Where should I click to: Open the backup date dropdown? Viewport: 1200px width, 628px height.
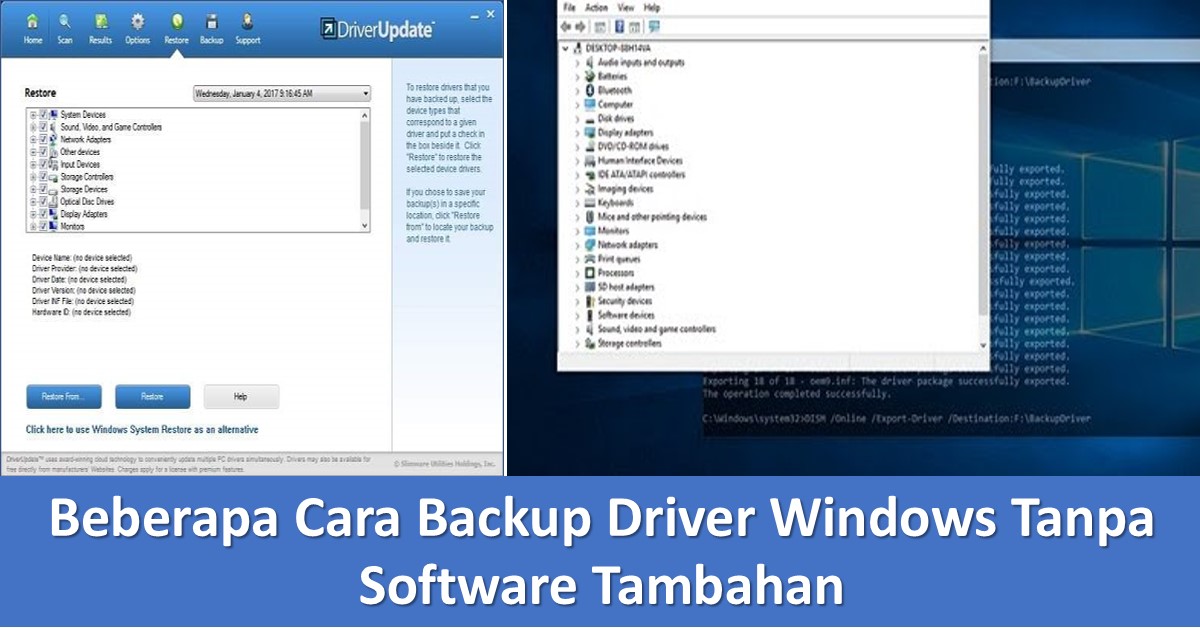(281, 93)
